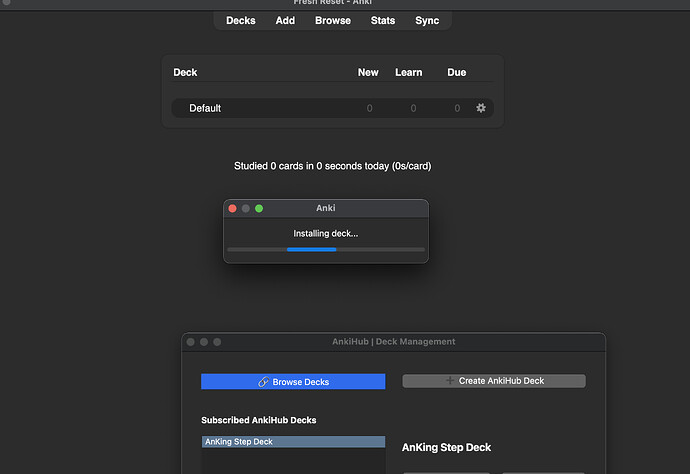Click the New column header
This screenshot has width=690, height=474.
[x=368, y=72]
